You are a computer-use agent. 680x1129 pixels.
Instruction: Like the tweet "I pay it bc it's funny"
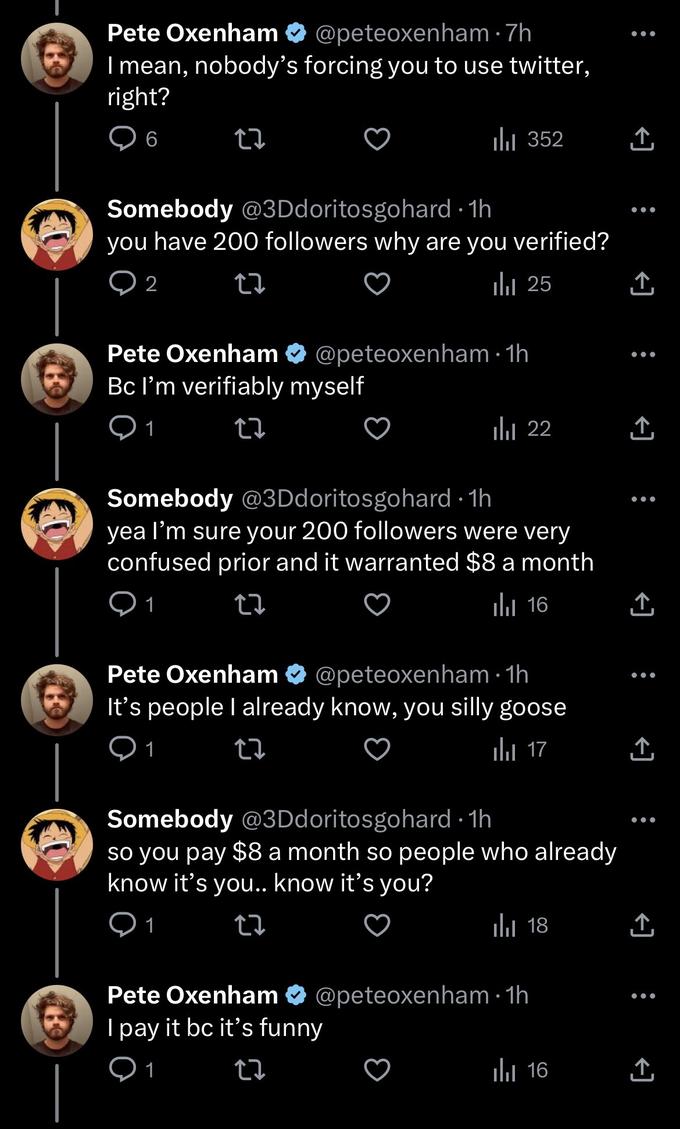[x=377, y=1069]
